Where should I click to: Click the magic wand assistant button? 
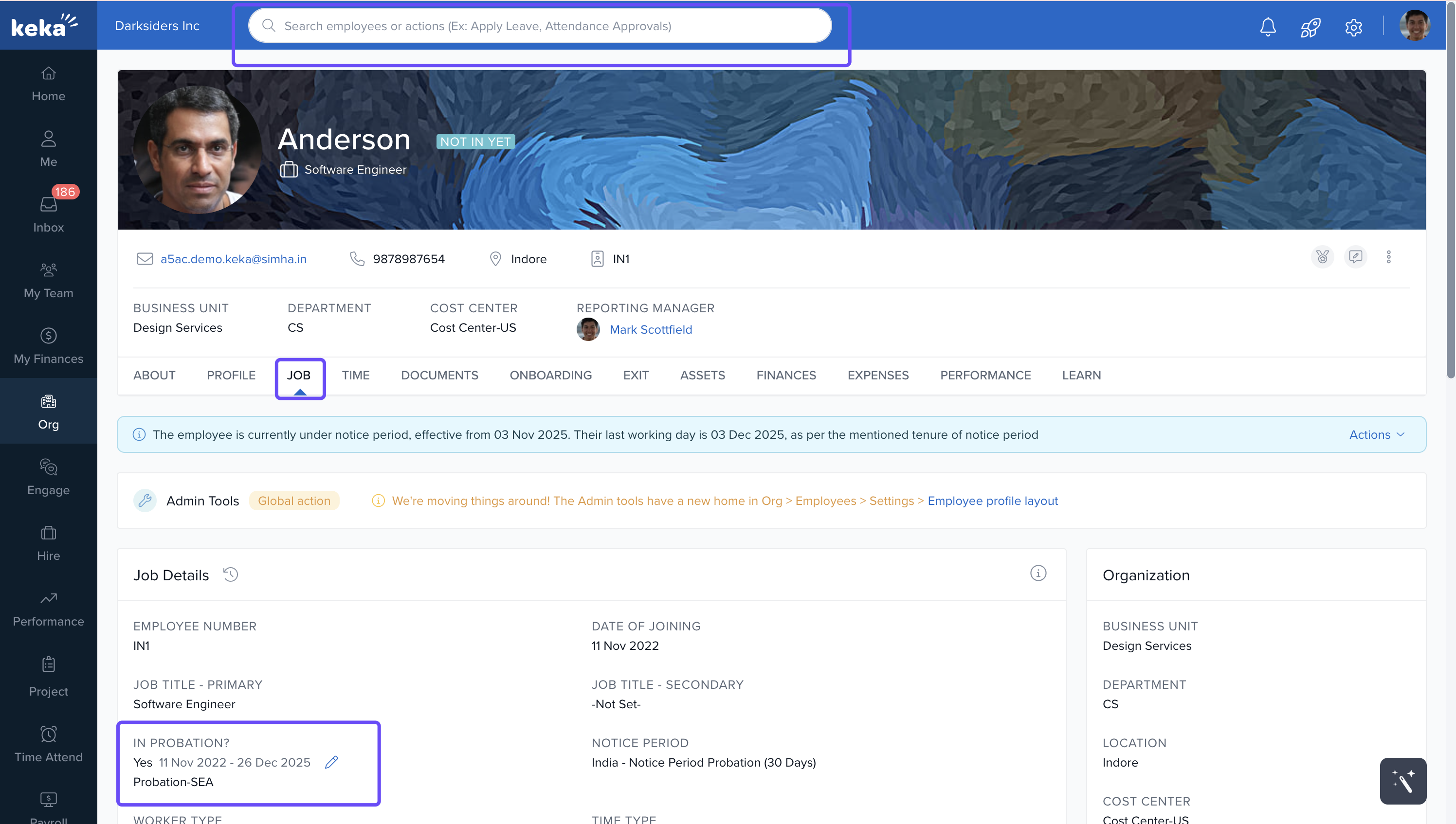point(1403,781)
